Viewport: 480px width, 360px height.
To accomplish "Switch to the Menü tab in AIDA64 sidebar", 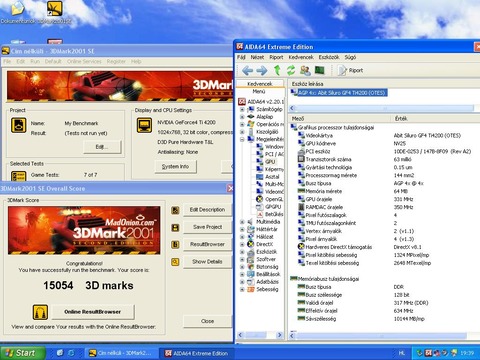I will (x=259, y=91).
